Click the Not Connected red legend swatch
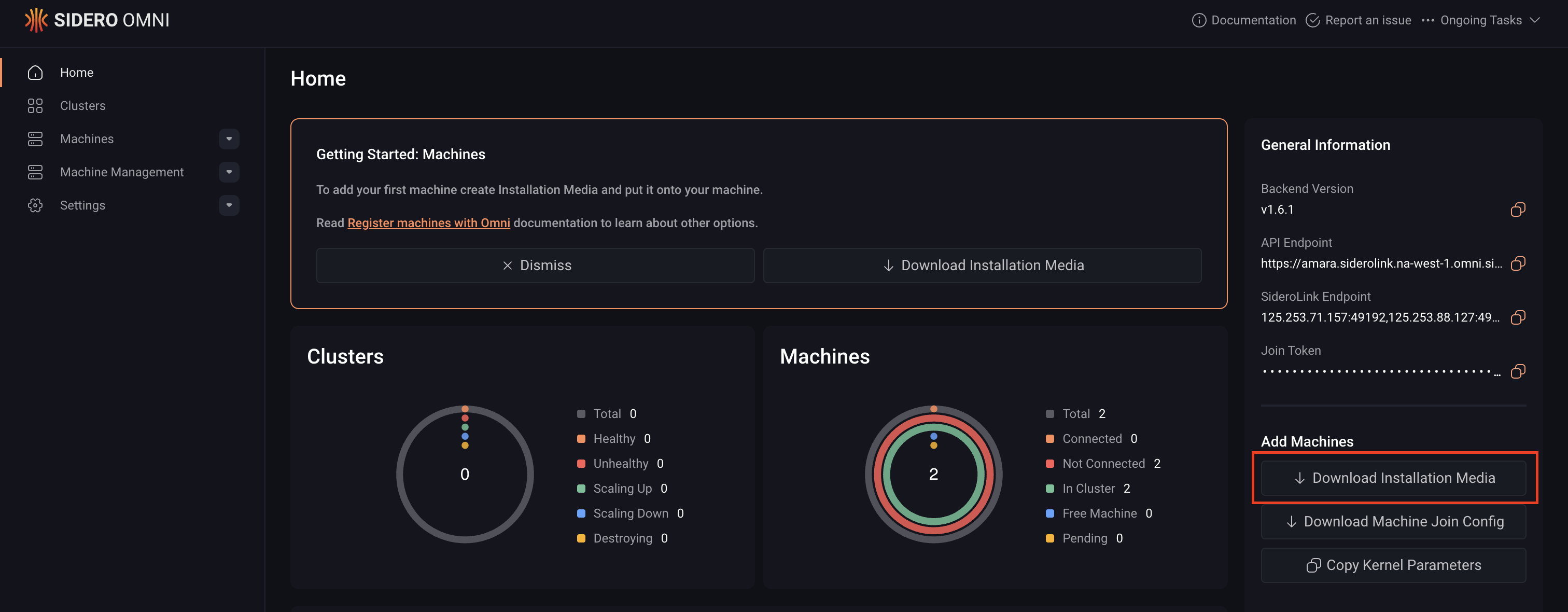The image size is (1568, 612). point(1049,464)
